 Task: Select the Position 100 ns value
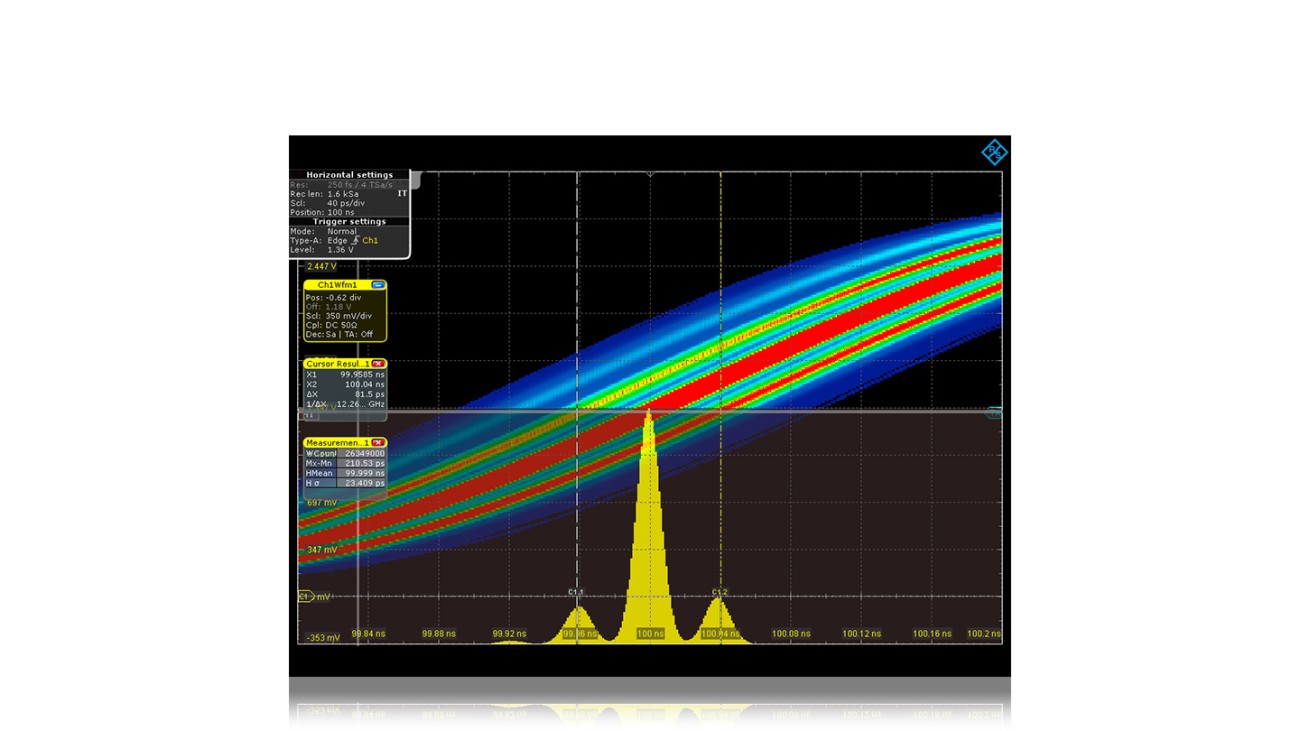(341, 212)
